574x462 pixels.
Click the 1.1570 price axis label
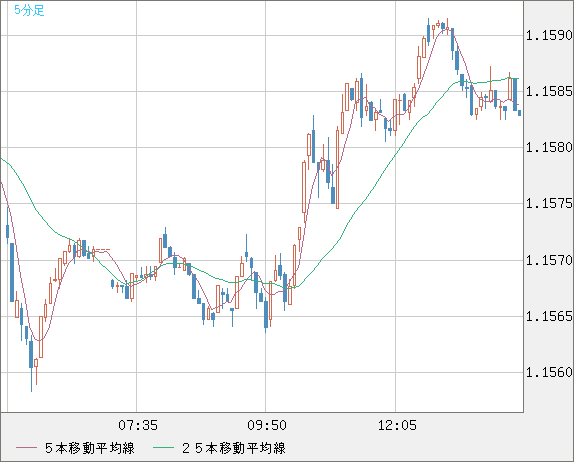coord(549,260)
